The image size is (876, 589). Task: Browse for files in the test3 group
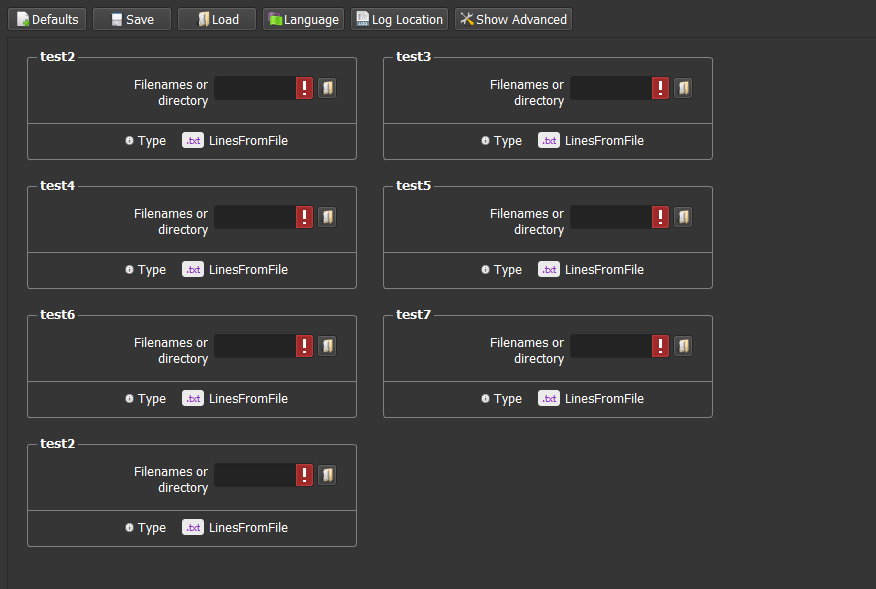coord(683,88)
